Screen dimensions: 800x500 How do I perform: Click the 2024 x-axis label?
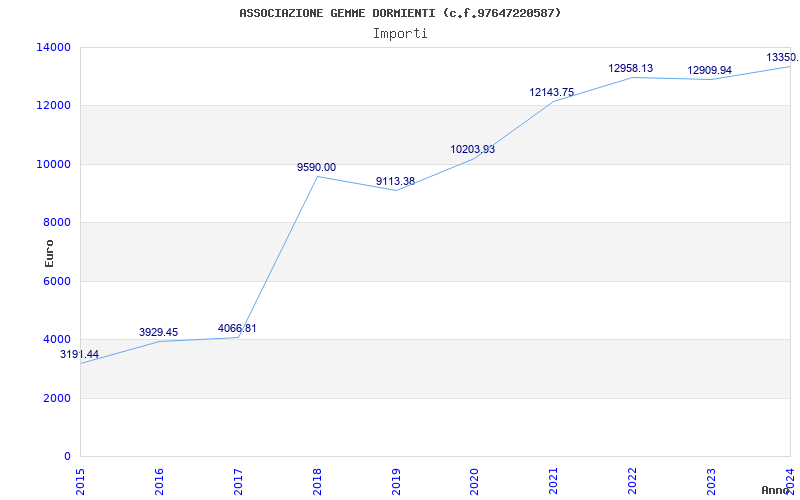791,482
